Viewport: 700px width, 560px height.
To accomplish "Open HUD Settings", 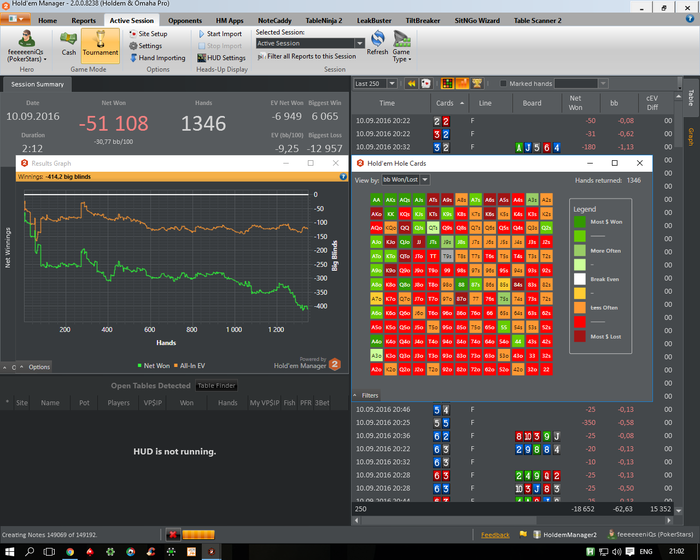I will point(221,58).
